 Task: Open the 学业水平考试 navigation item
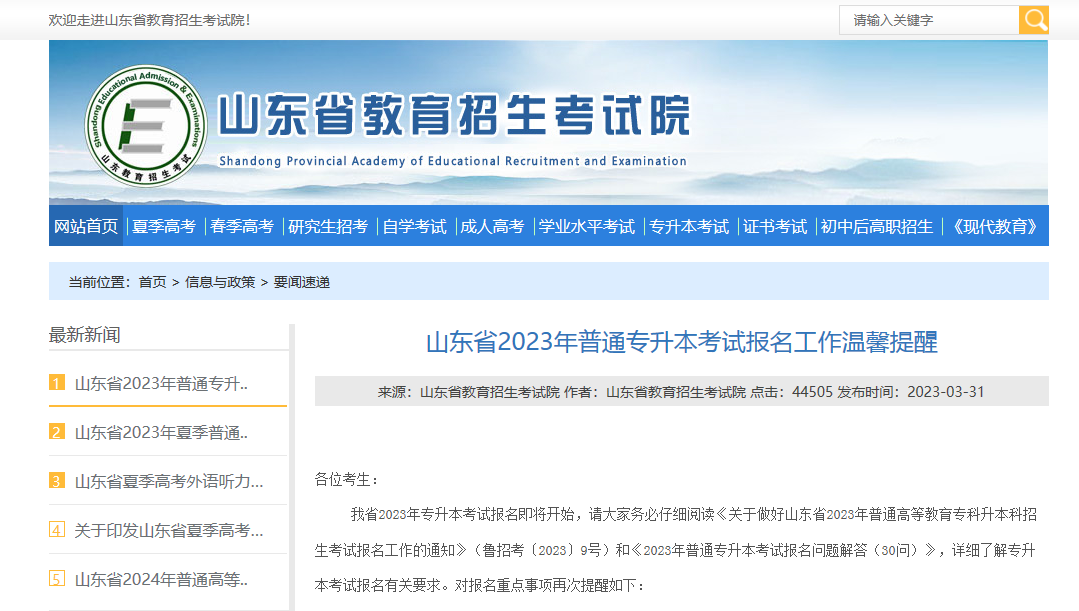[x=586, y=226]
